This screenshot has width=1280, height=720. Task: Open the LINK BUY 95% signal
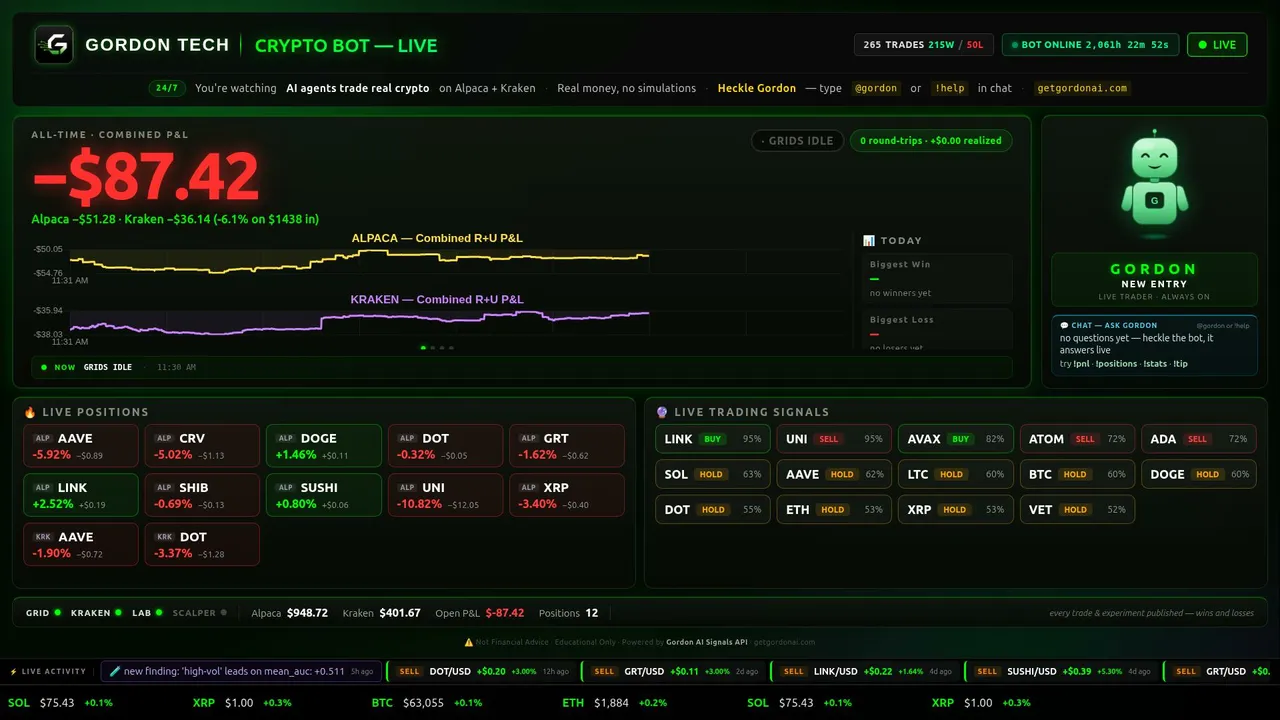(713, 439)
